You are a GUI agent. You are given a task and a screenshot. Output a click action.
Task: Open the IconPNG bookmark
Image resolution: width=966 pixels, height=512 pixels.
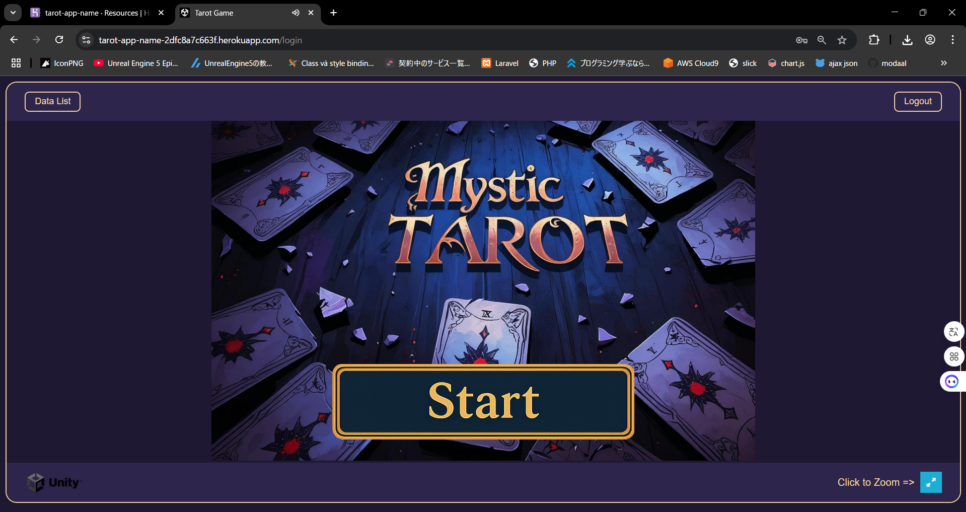62,63
